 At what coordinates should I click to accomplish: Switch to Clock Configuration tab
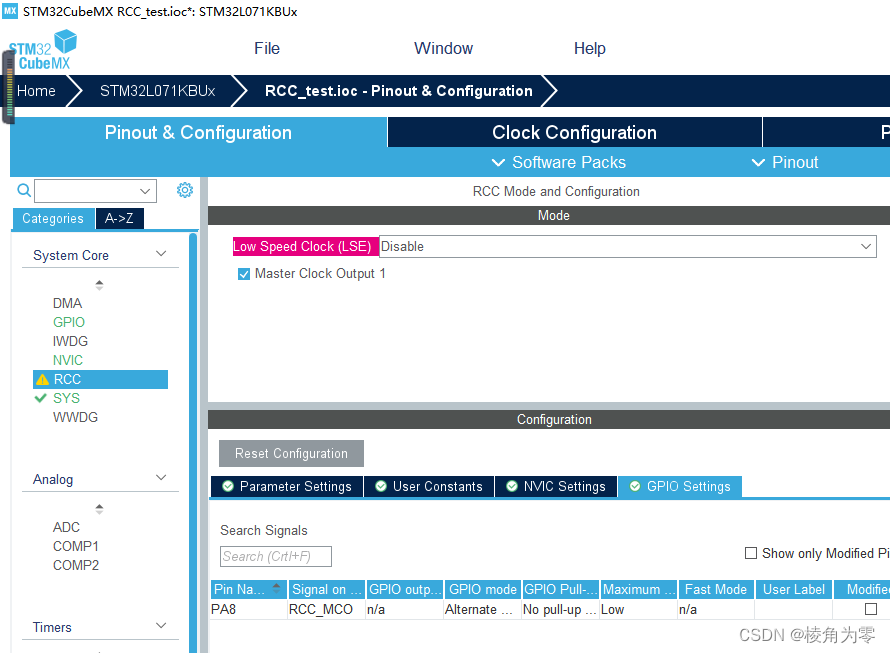(574, 132)
